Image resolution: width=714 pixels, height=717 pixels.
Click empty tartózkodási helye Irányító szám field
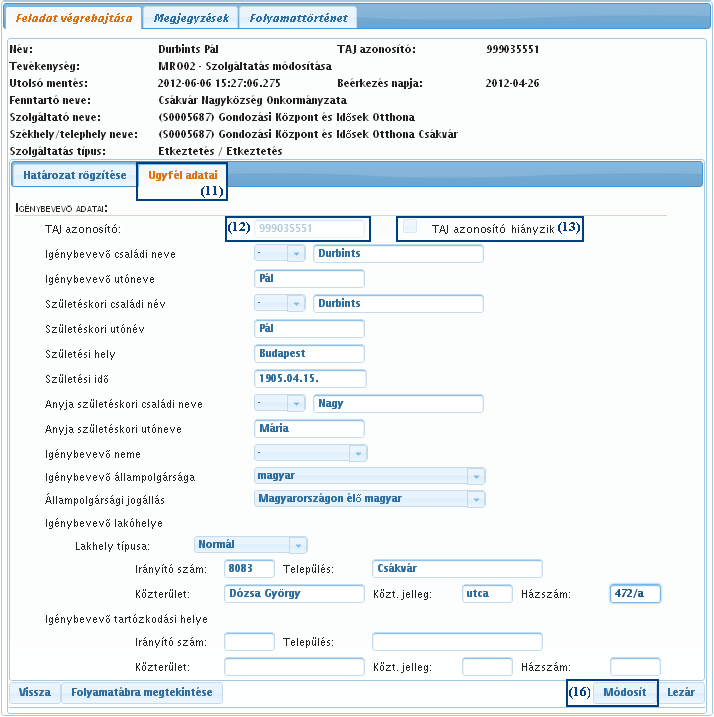point(249,642)
